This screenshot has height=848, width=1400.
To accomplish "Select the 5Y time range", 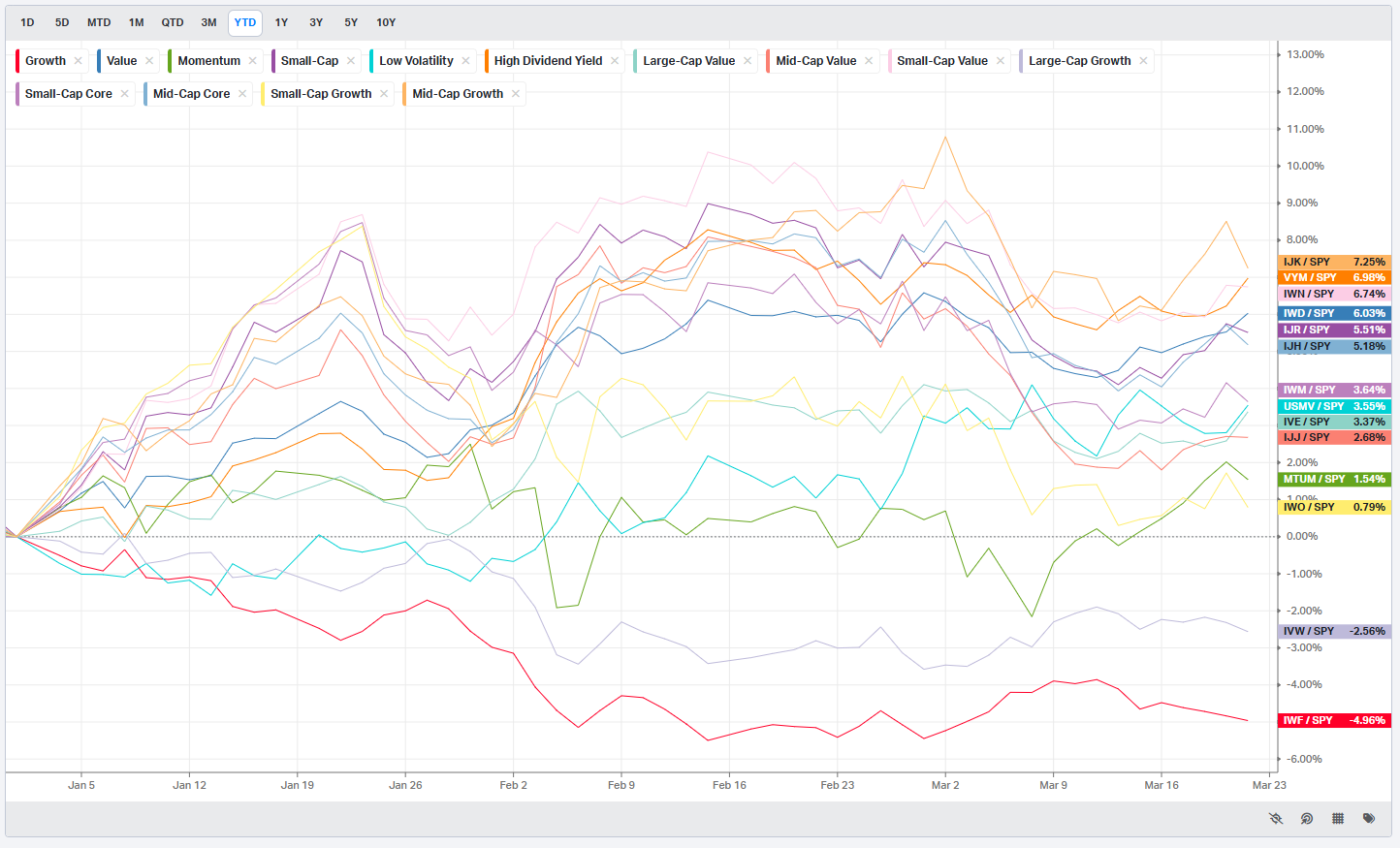I will point(351,22).
